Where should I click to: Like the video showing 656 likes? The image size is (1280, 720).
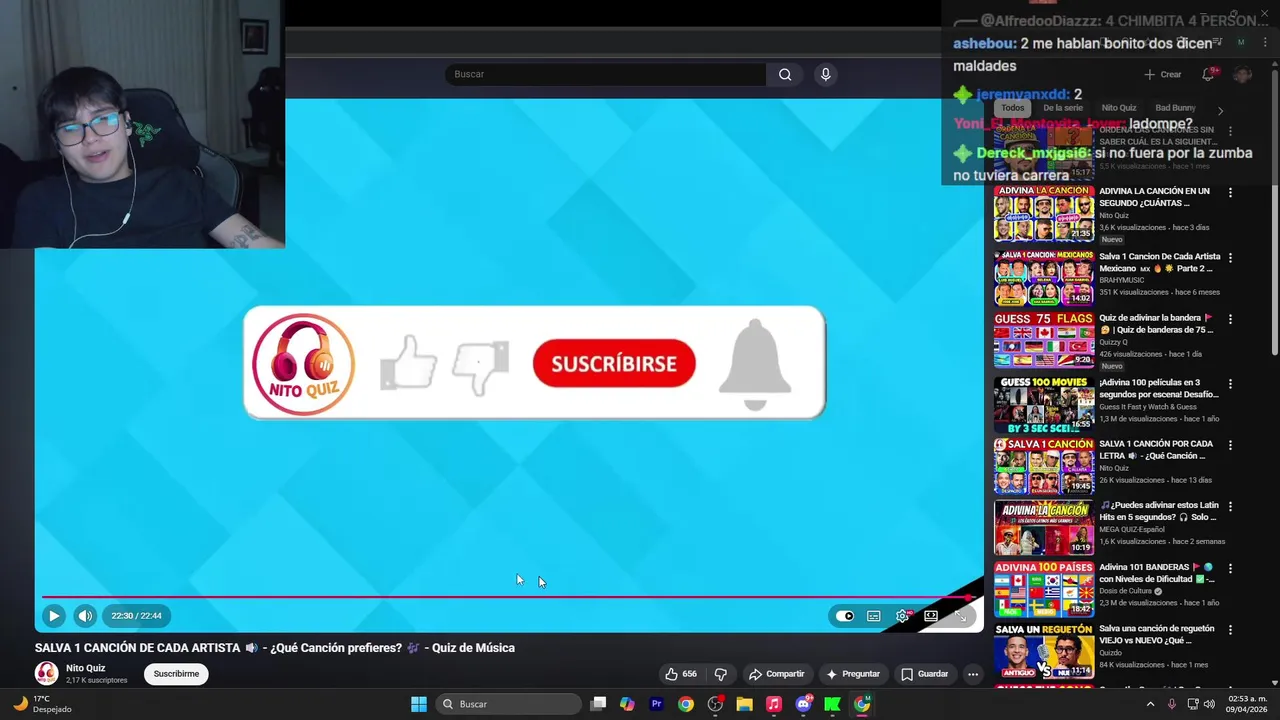pos(681,674)
